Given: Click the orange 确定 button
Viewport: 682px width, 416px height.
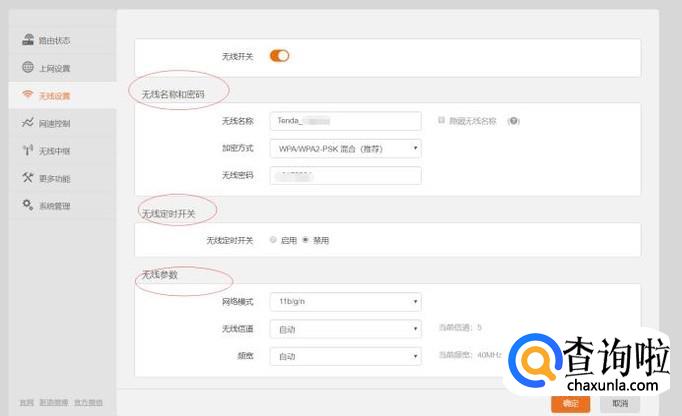Looking at the screenshot, I should [x=571, y=403].
